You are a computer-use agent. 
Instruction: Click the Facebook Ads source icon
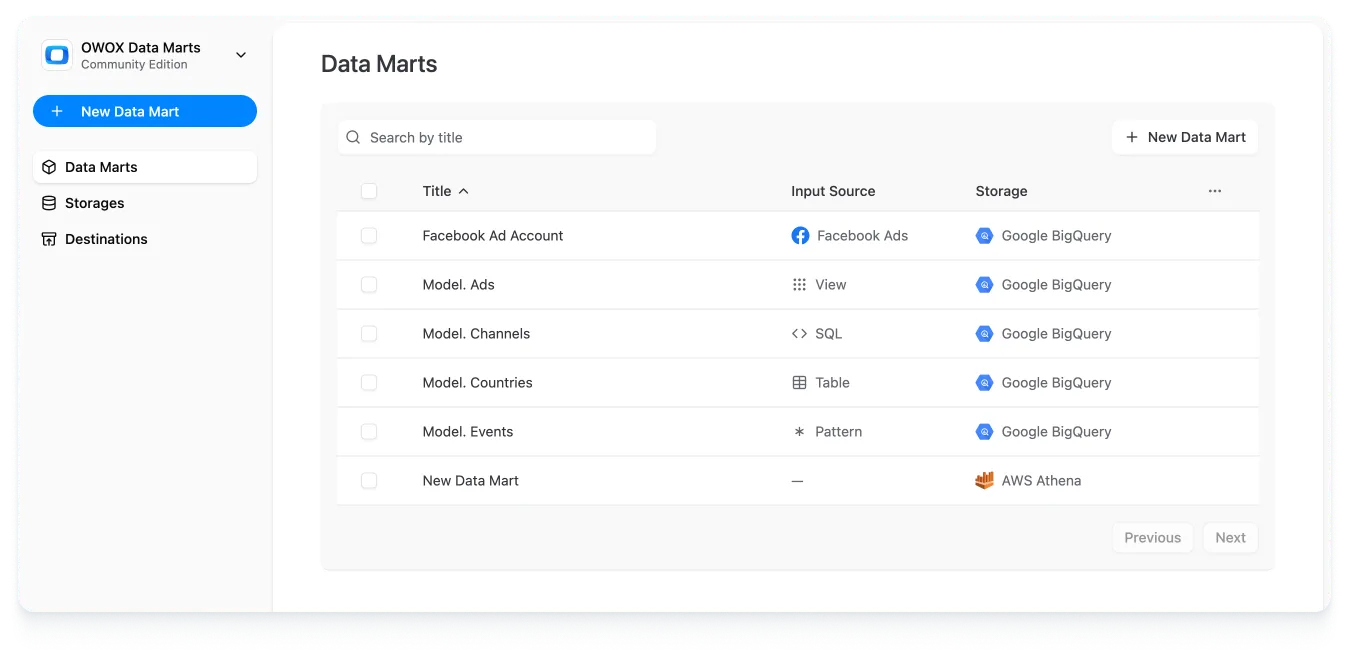tap(800, 235)
